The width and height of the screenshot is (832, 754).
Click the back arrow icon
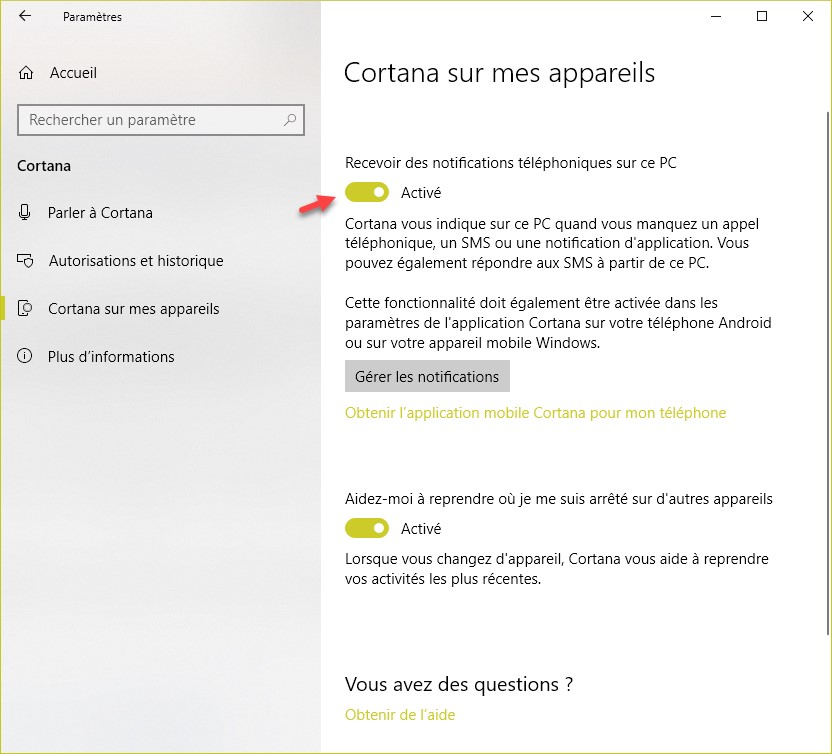point(25,16)
